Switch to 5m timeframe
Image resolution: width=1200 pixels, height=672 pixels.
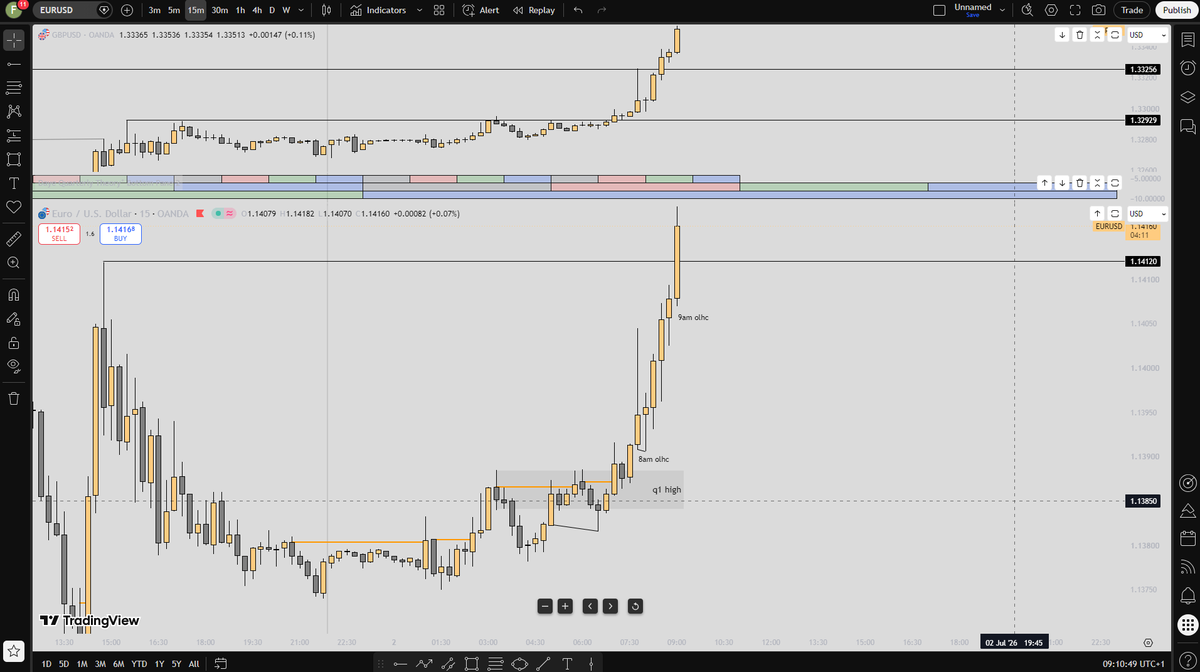(x=174, y=10)
